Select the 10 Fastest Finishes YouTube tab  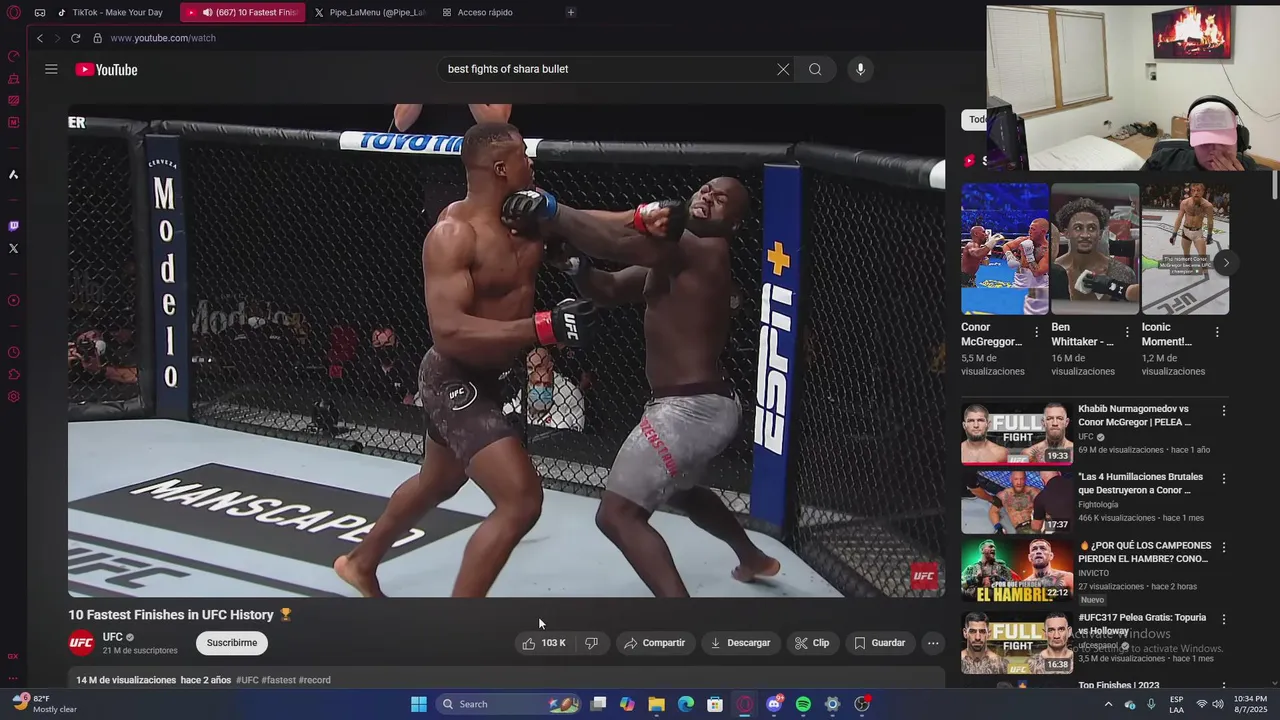(x=243, y=12)
